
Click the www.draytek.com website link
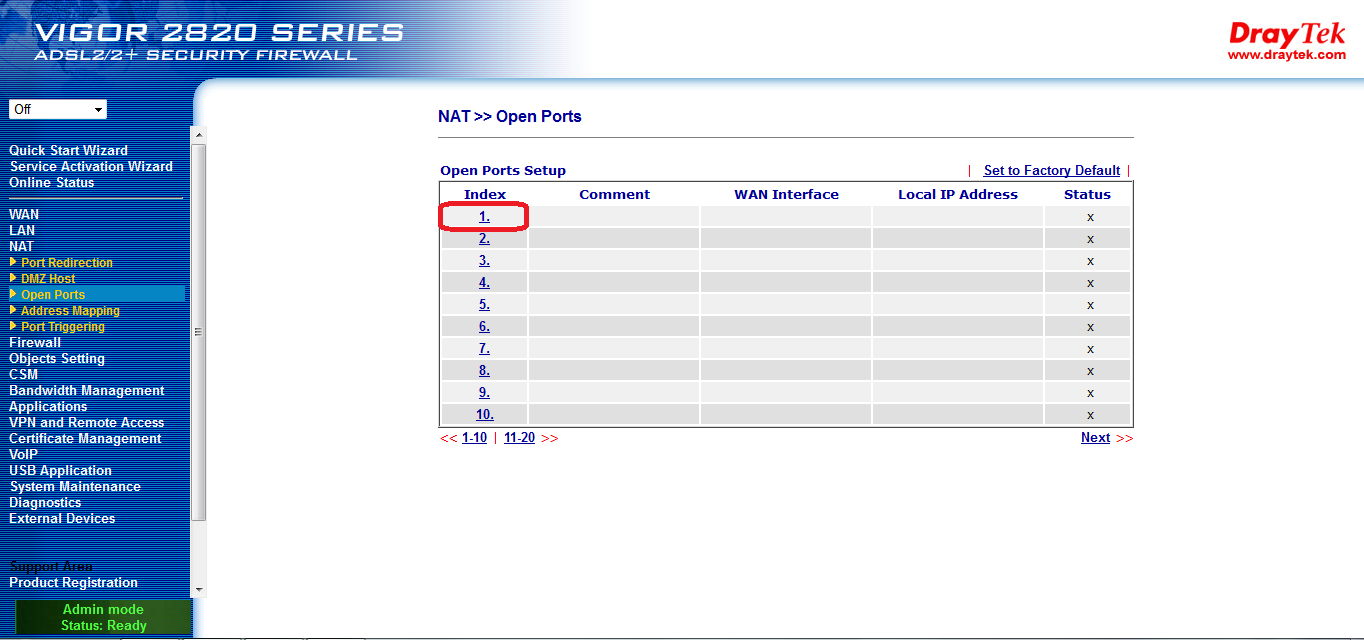1286,55
